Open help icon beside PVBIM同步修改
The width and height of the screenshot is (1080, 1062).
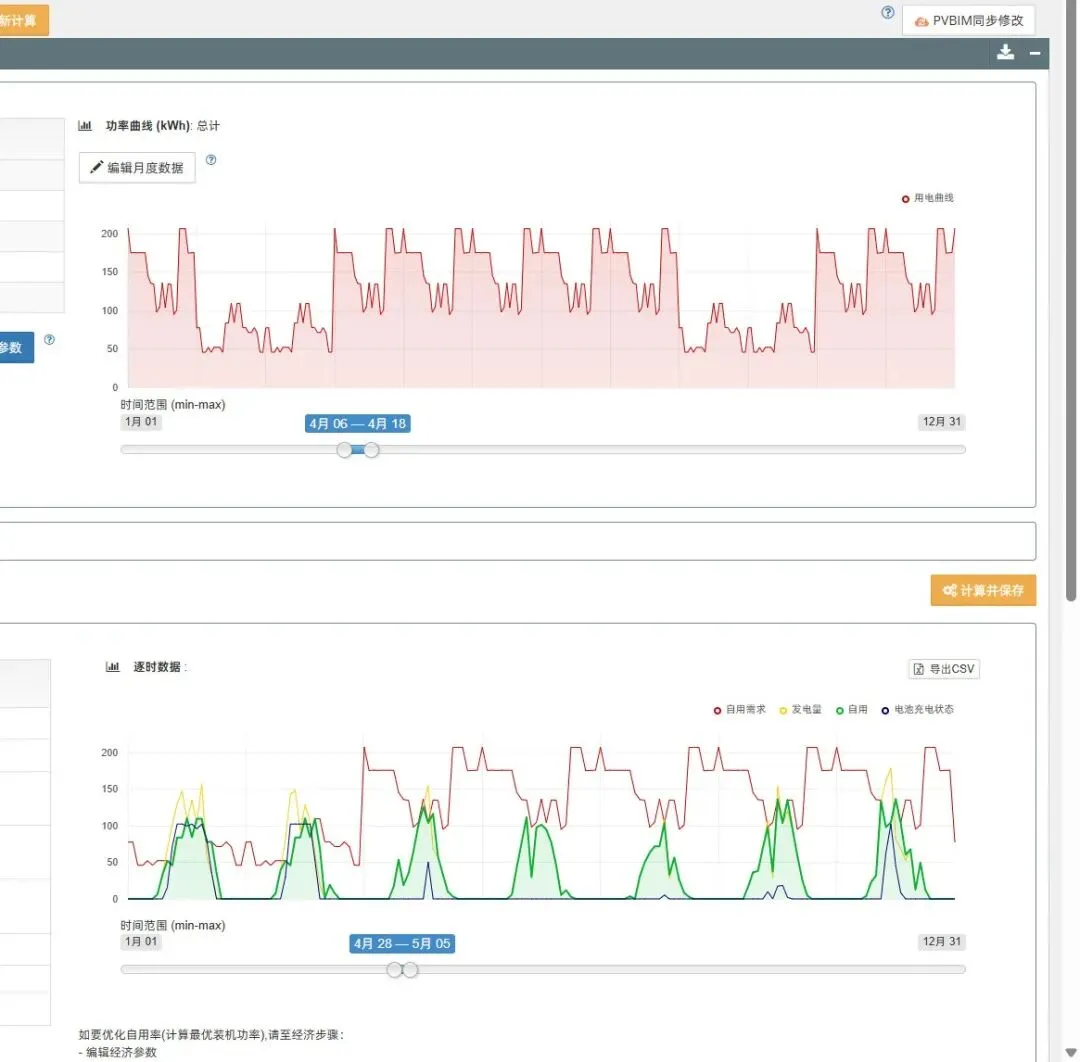pos(888,12)
